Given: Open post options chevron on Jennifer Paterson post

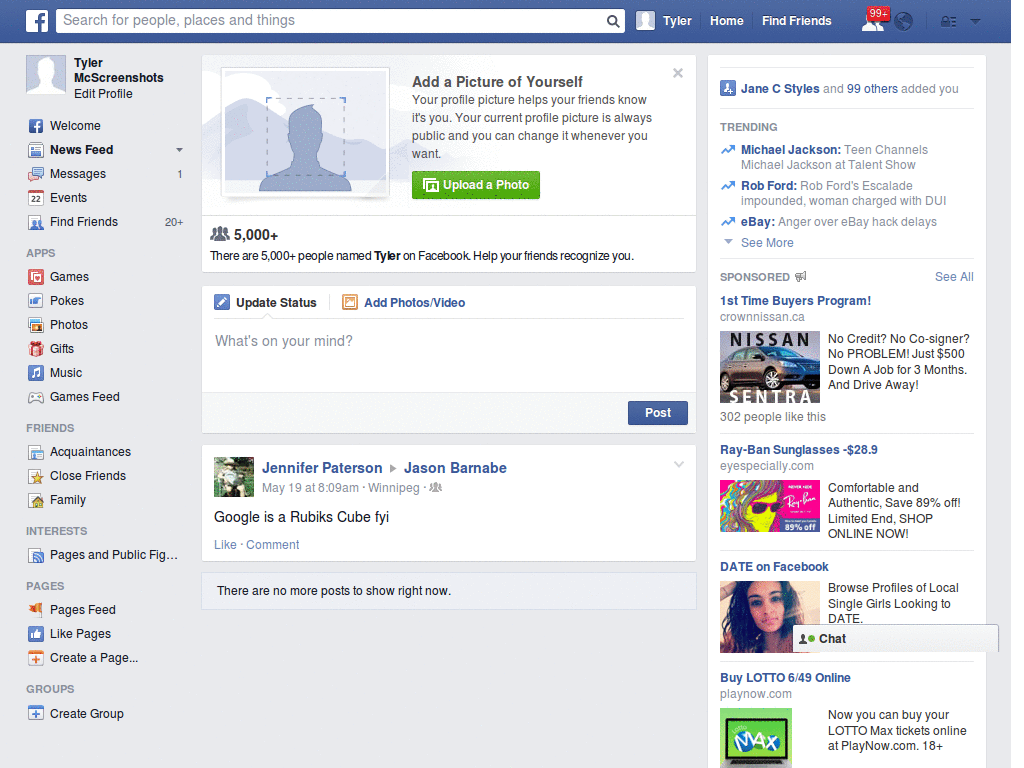Looking at the screenshot, I should (679, 464).
